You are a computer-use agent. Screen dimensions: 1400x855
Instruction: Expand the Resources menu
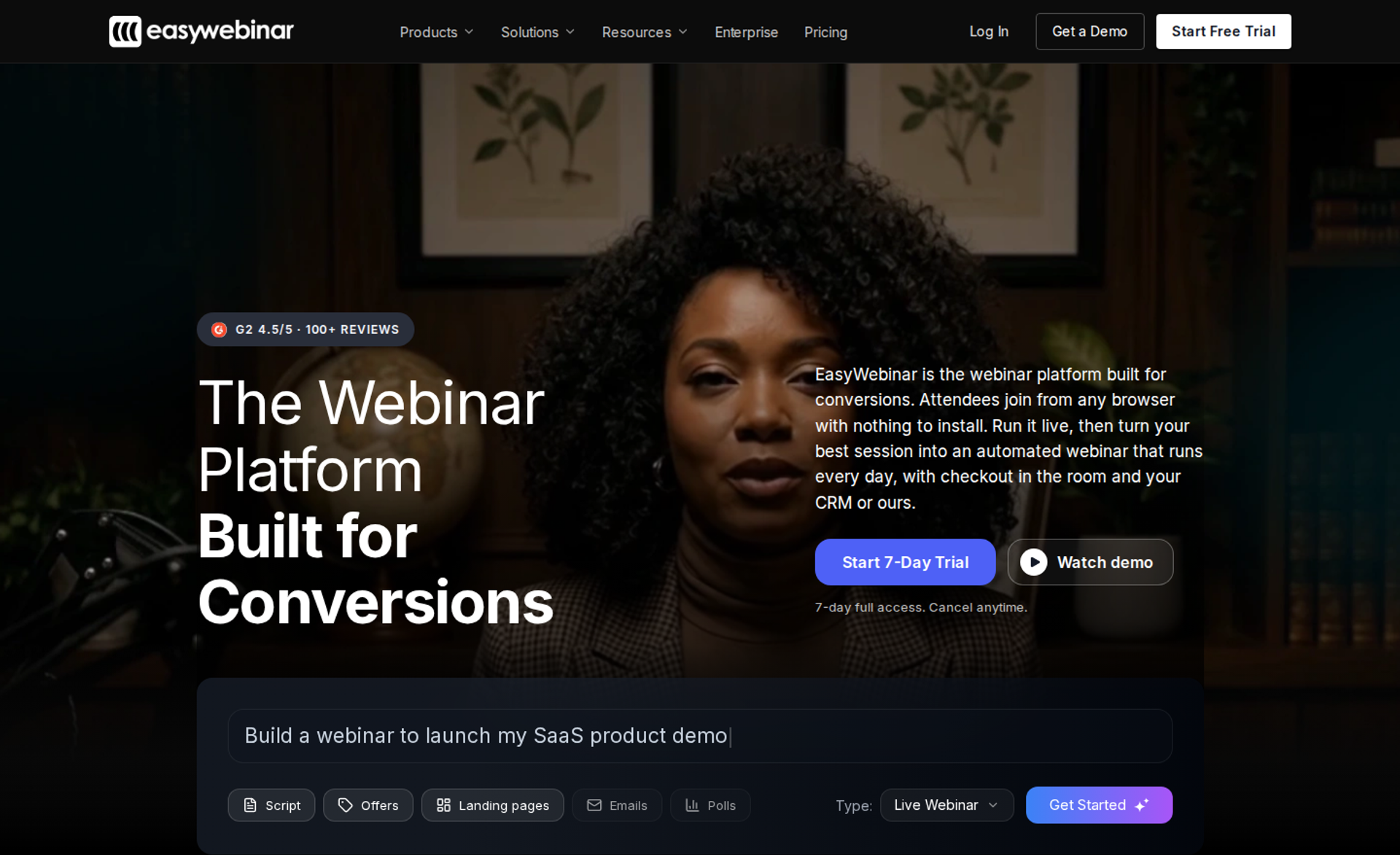(645, 32)
